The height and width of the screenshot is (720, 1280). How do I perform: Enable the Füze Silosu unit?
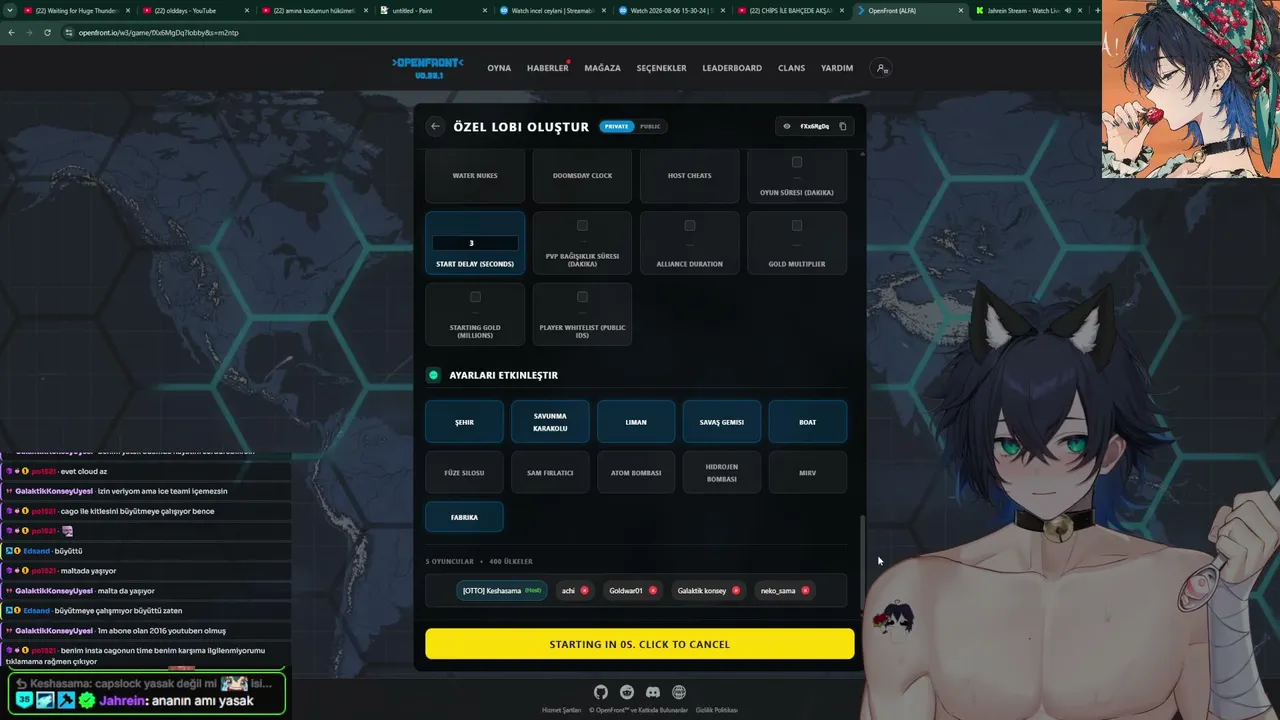465,472
